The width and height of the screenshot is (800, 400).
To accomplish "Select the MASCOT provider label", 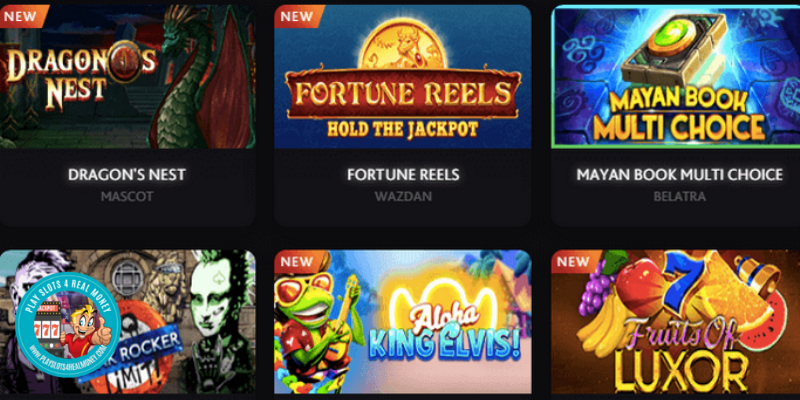I will pos(127,196).
